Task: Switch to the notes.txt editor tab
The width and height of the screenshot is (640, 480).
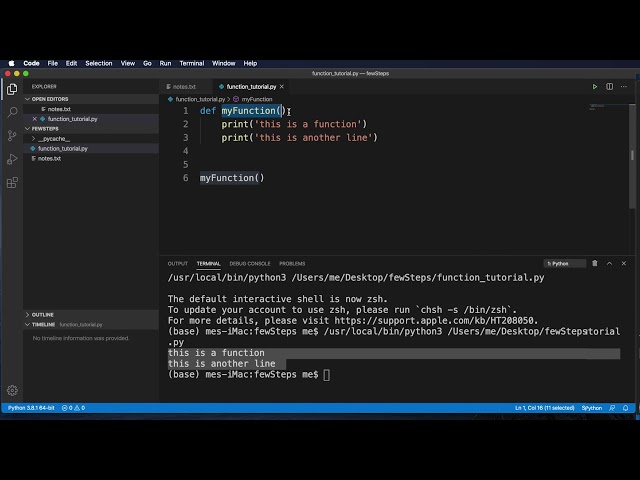Action: pos(184,87)
